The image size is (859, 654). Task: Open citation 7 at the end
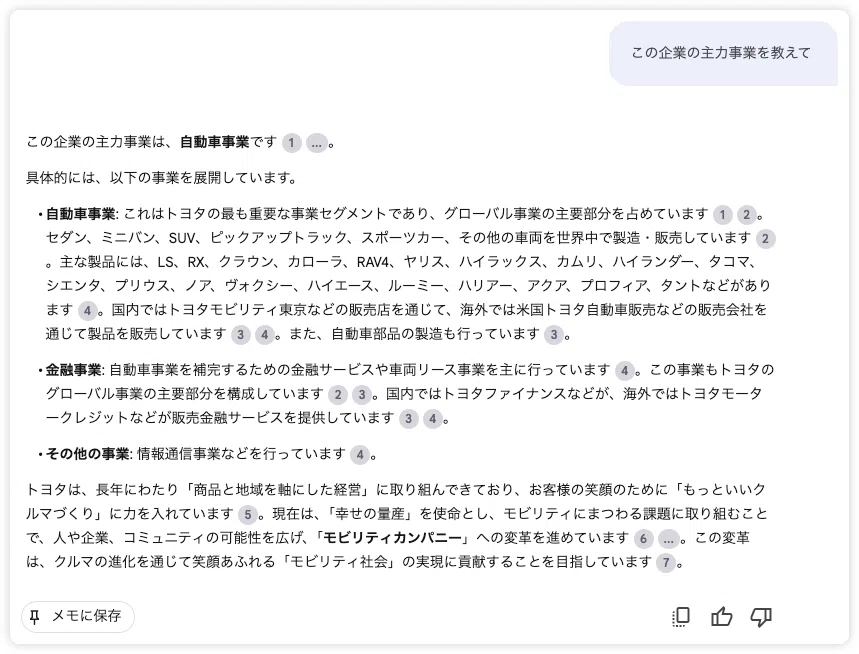point(666,563)
